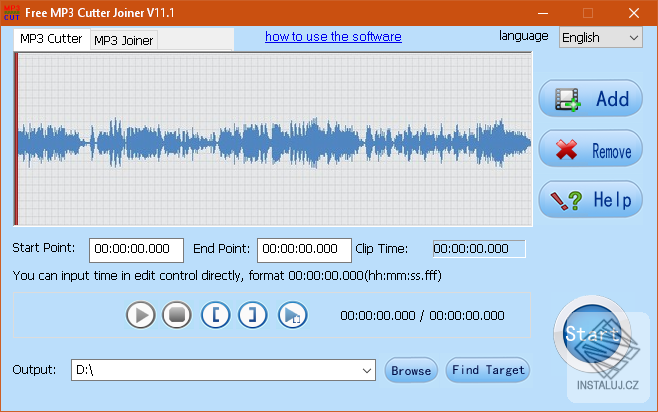
Task: Switch to the MP3 Joiner tab
Action: tap(124, 40)
